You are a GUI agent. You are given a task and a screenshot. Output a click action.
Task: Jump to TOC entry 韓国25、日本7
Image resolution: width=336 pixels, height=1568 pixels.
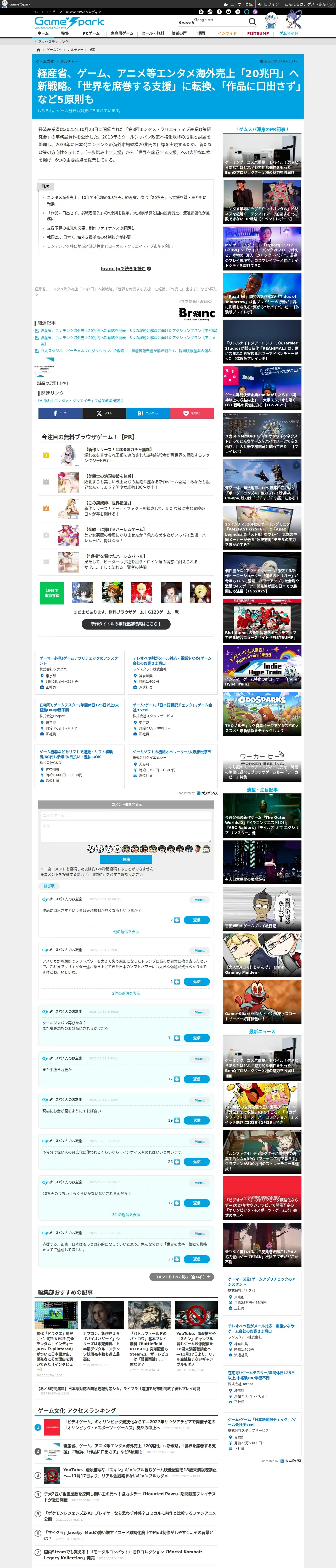pyautogui.click(x=89, y=237)
